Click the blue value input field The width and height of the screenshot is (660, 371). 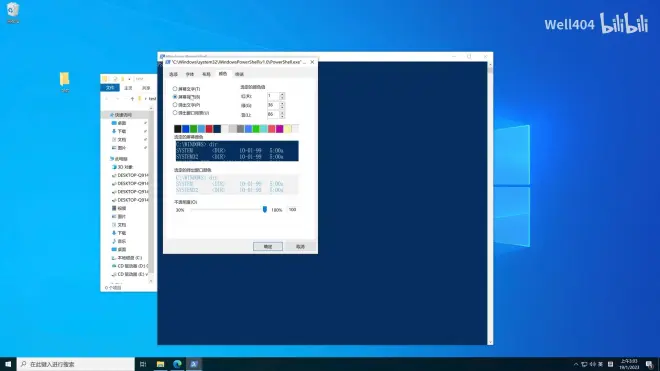(x=273, y=114)
